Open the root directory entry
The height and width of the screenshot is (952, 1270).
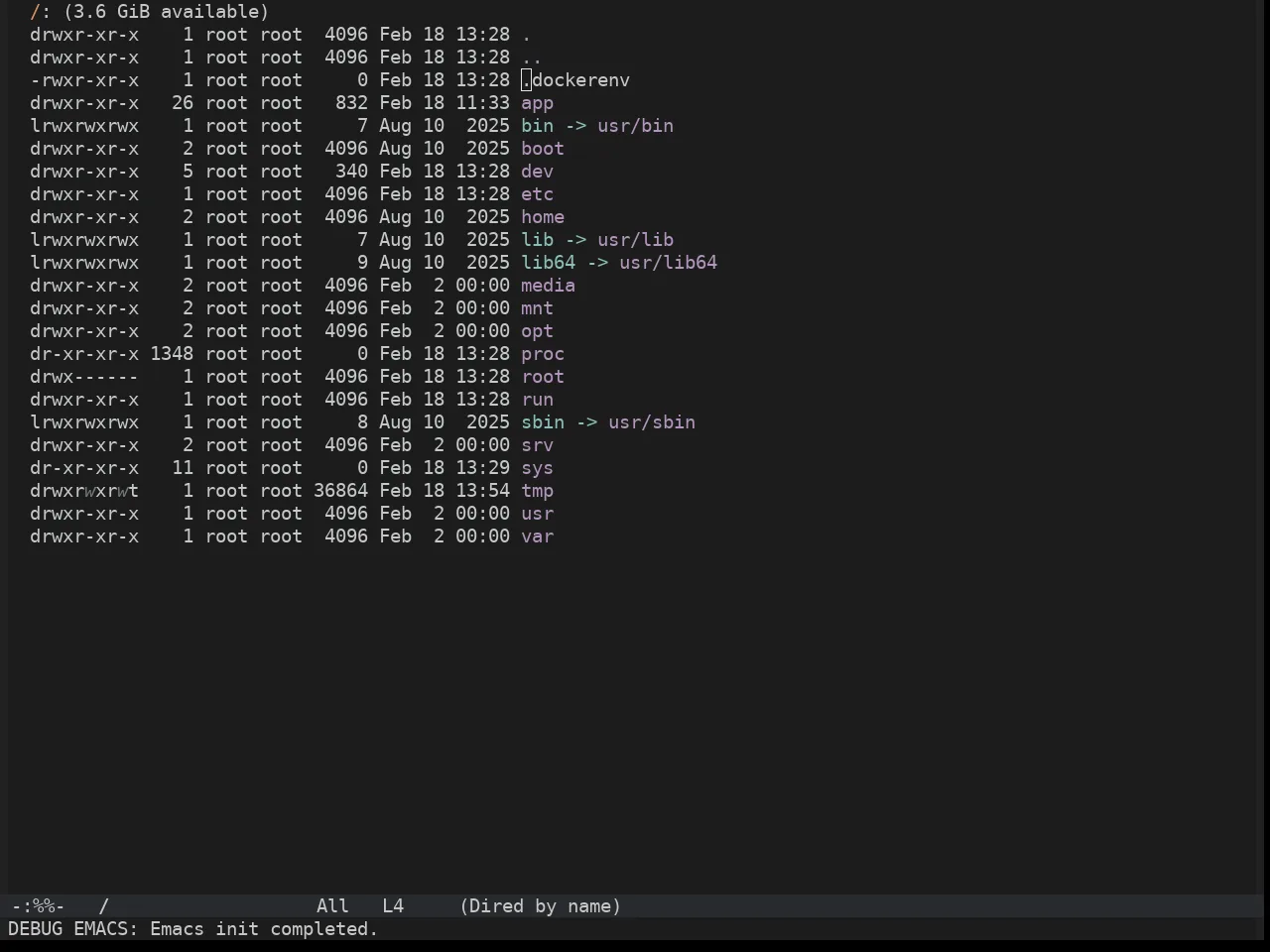tap(543, 377)
